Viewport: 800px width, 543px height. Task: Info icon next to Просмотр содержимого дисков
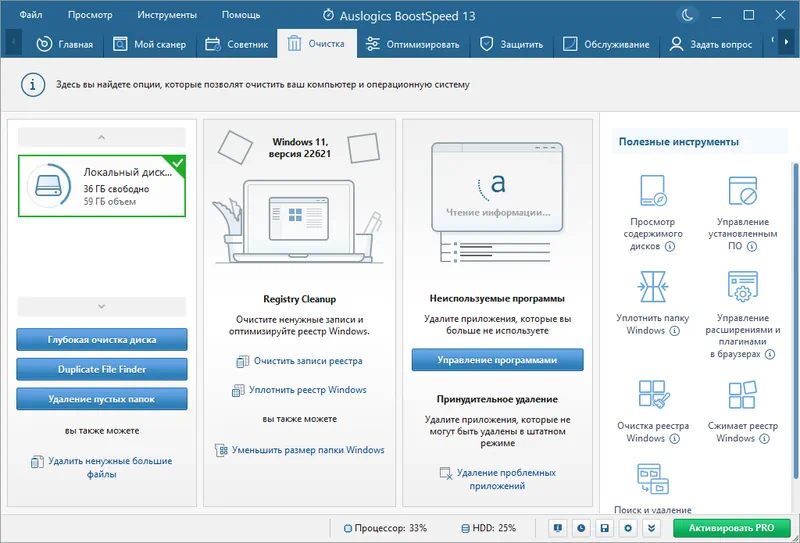670,246
